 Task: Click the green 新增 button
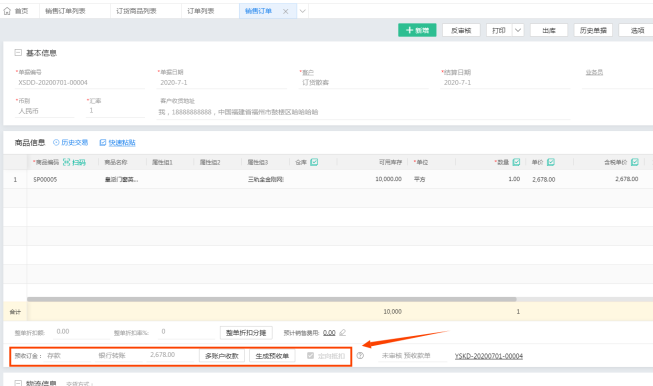point(417,30)
